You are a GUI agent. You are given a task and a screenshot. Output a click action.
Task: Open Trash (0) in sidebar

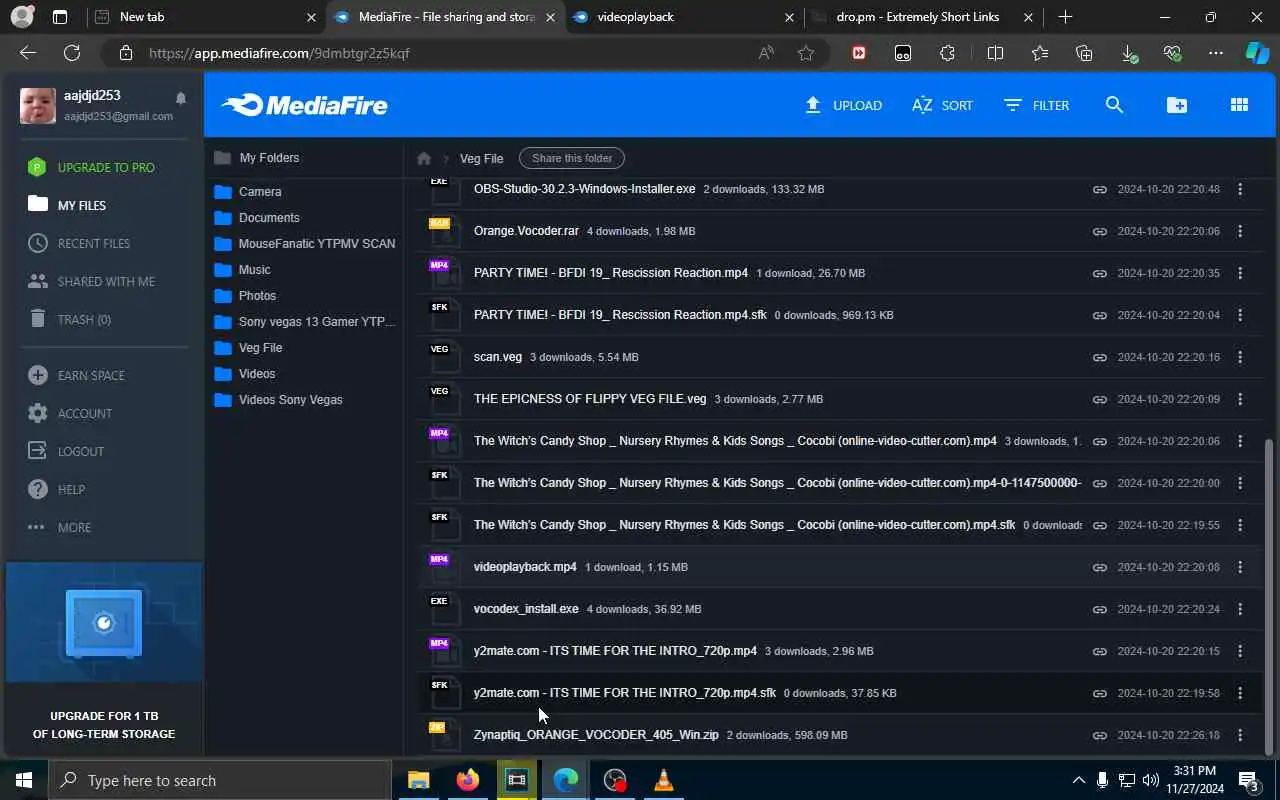70,319
